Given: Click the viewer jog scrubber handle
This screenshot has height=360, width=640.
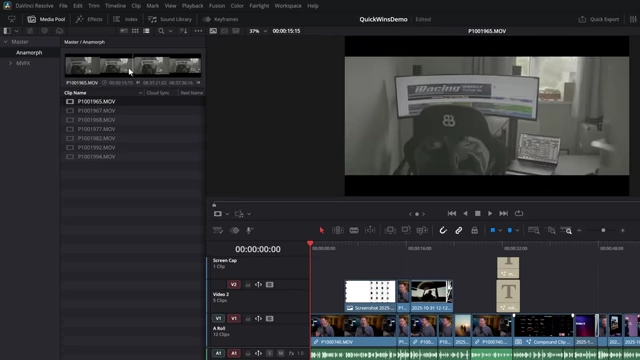Looking at the screenshot, I should coord(214,205).
